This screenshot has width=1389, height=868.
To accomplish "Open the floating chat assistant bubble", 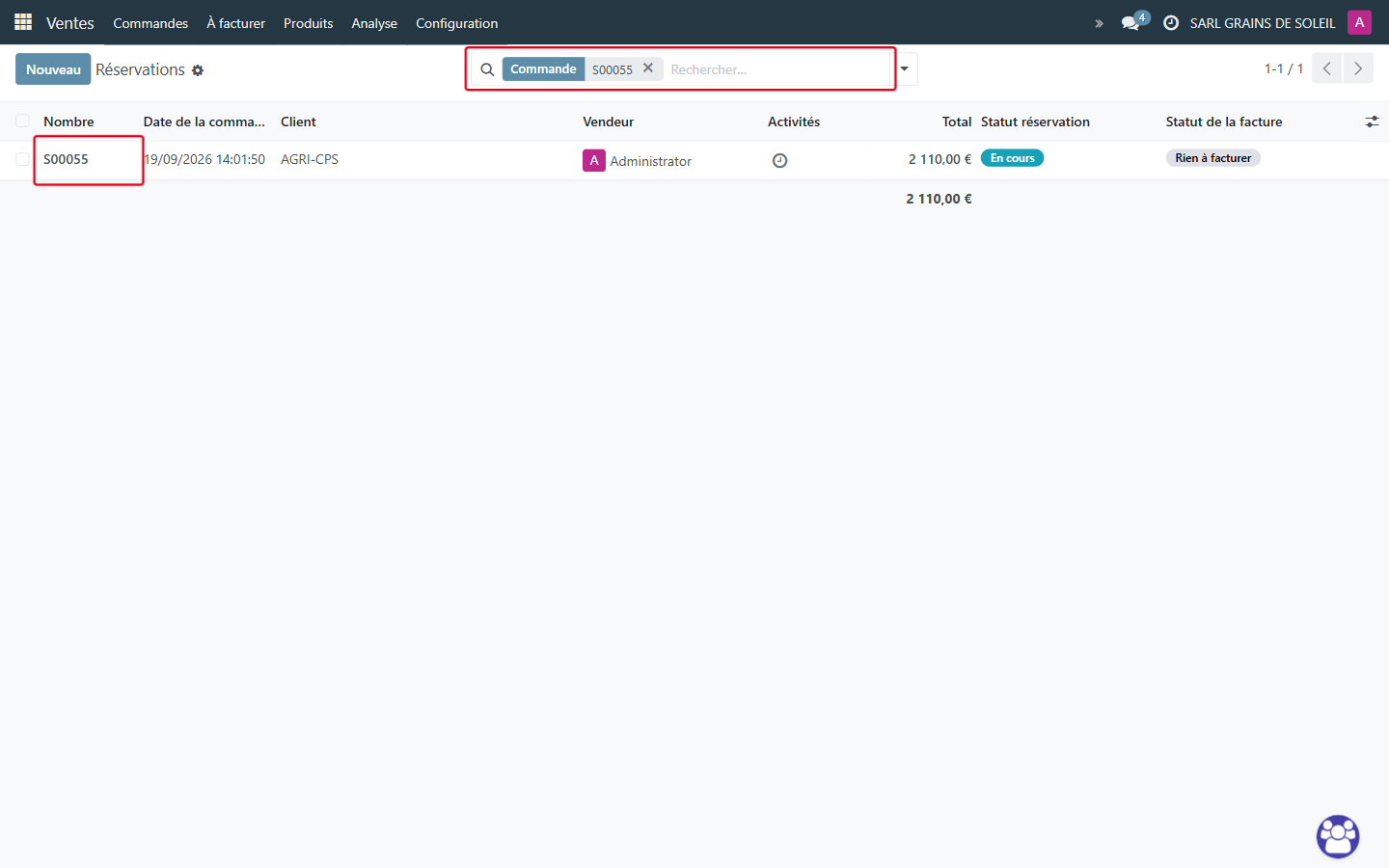I will (x=1338, y=836).
